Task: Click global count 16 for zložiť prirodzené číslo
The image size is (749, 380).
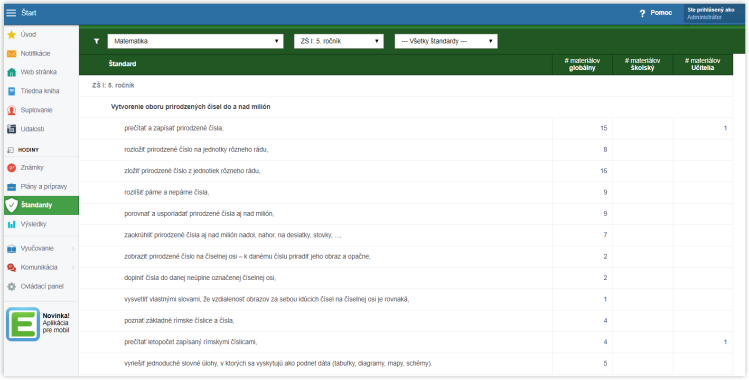Action: pos(604,171)
